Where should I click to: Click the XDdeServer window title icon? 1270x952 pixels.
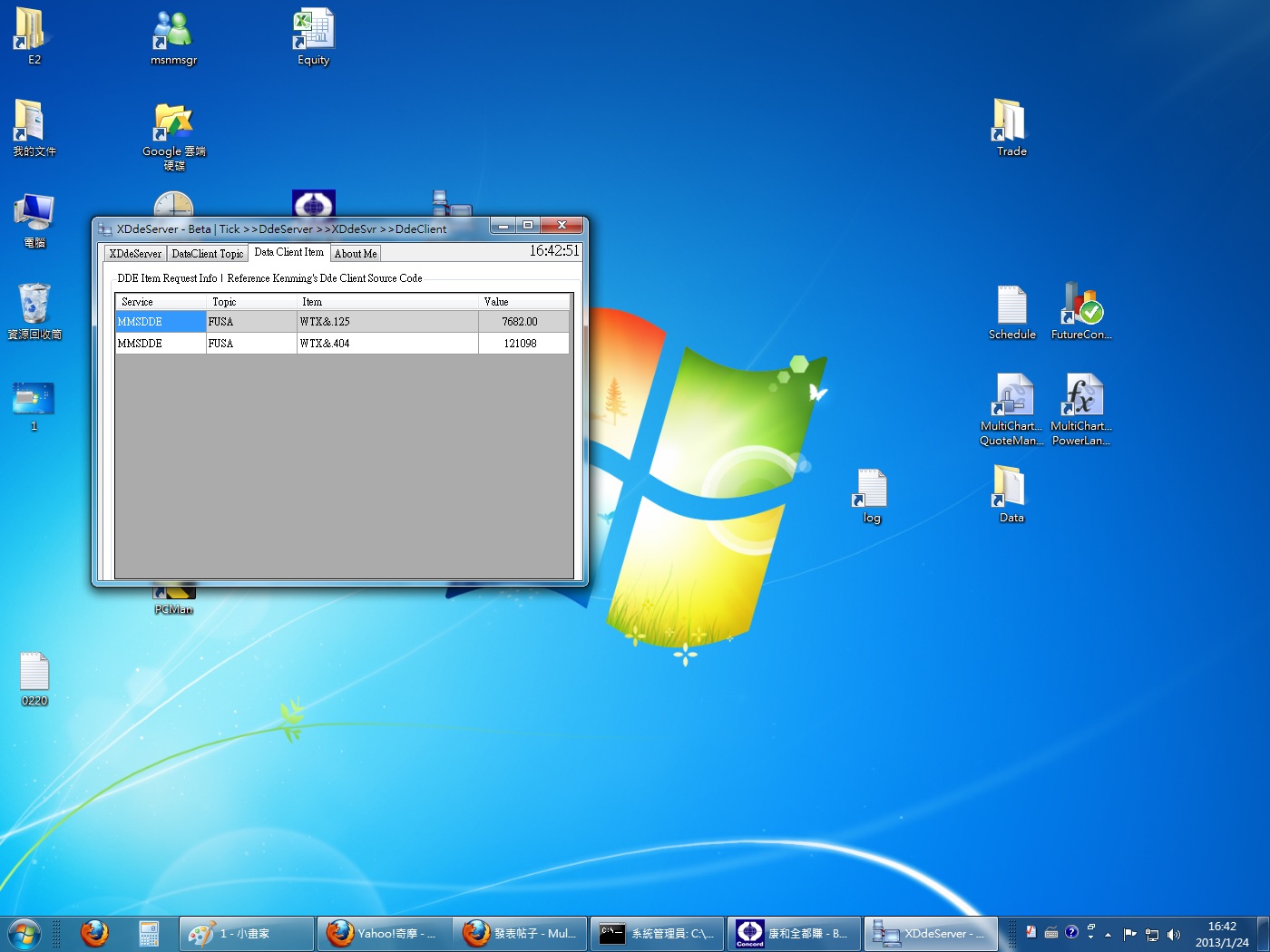(105, 229)
